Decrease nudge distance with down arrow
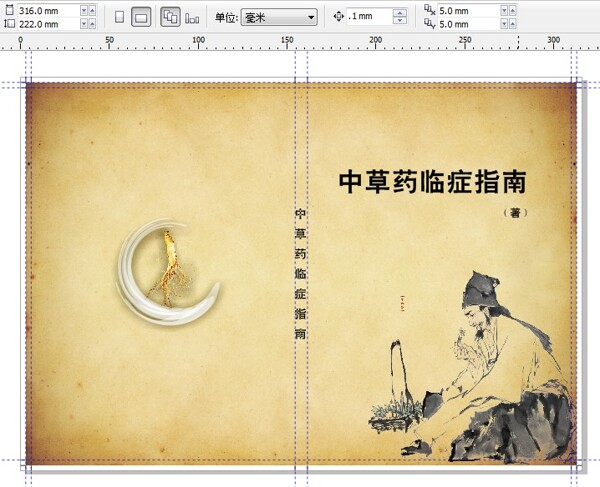 [400, 20]
